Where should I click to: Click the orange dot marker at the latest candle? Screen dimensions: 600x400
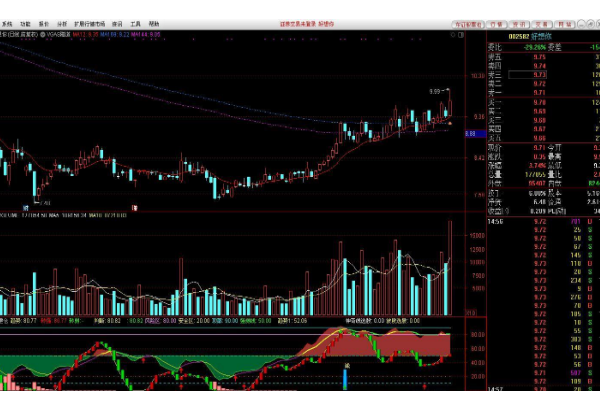coord(450,124)
